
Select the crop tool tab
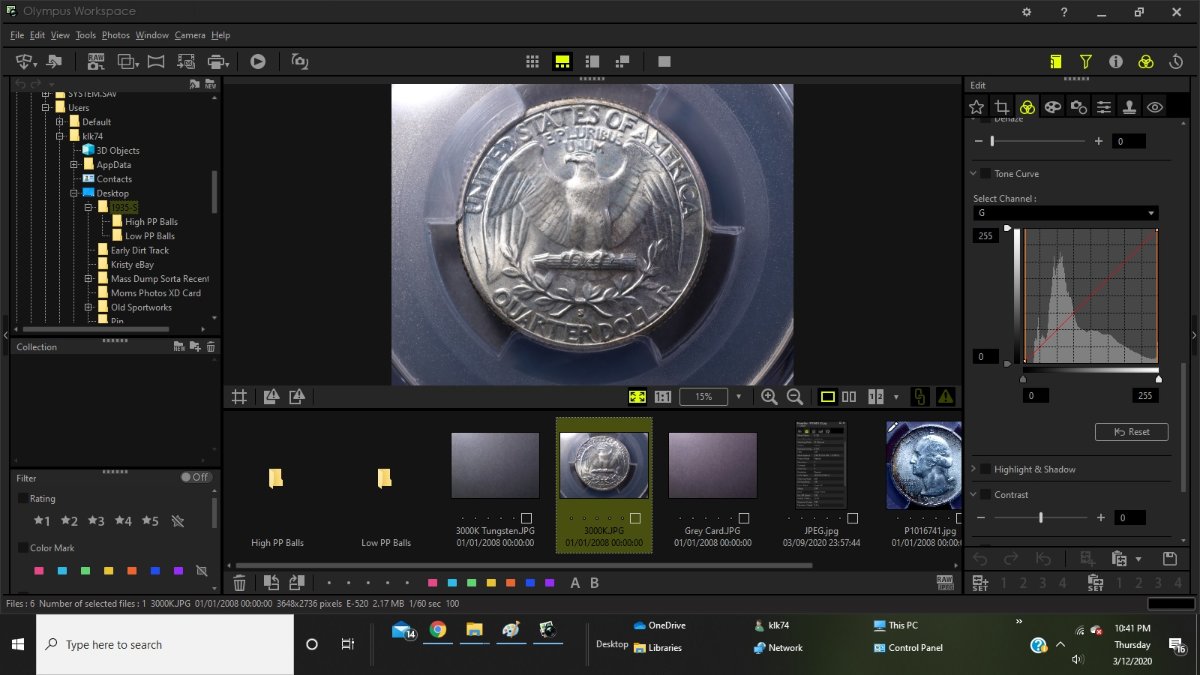[1002, 107]
